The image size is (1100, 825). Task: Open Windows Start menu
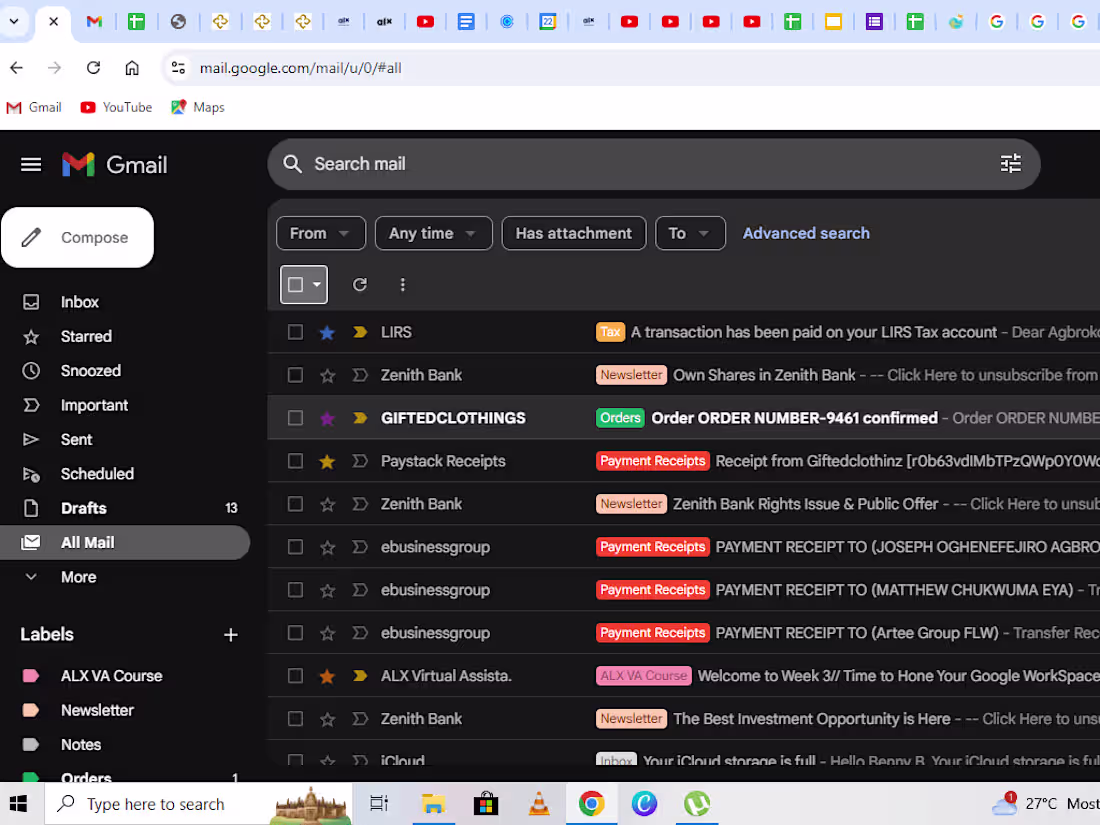coord(19,804)
